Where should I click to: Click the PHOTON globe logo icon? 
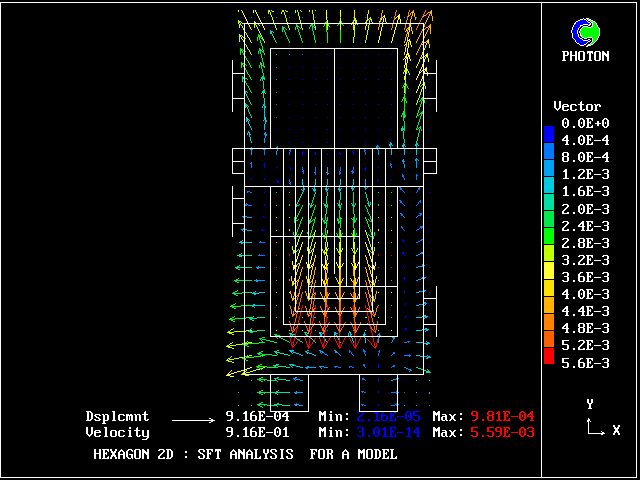[585, 33]
